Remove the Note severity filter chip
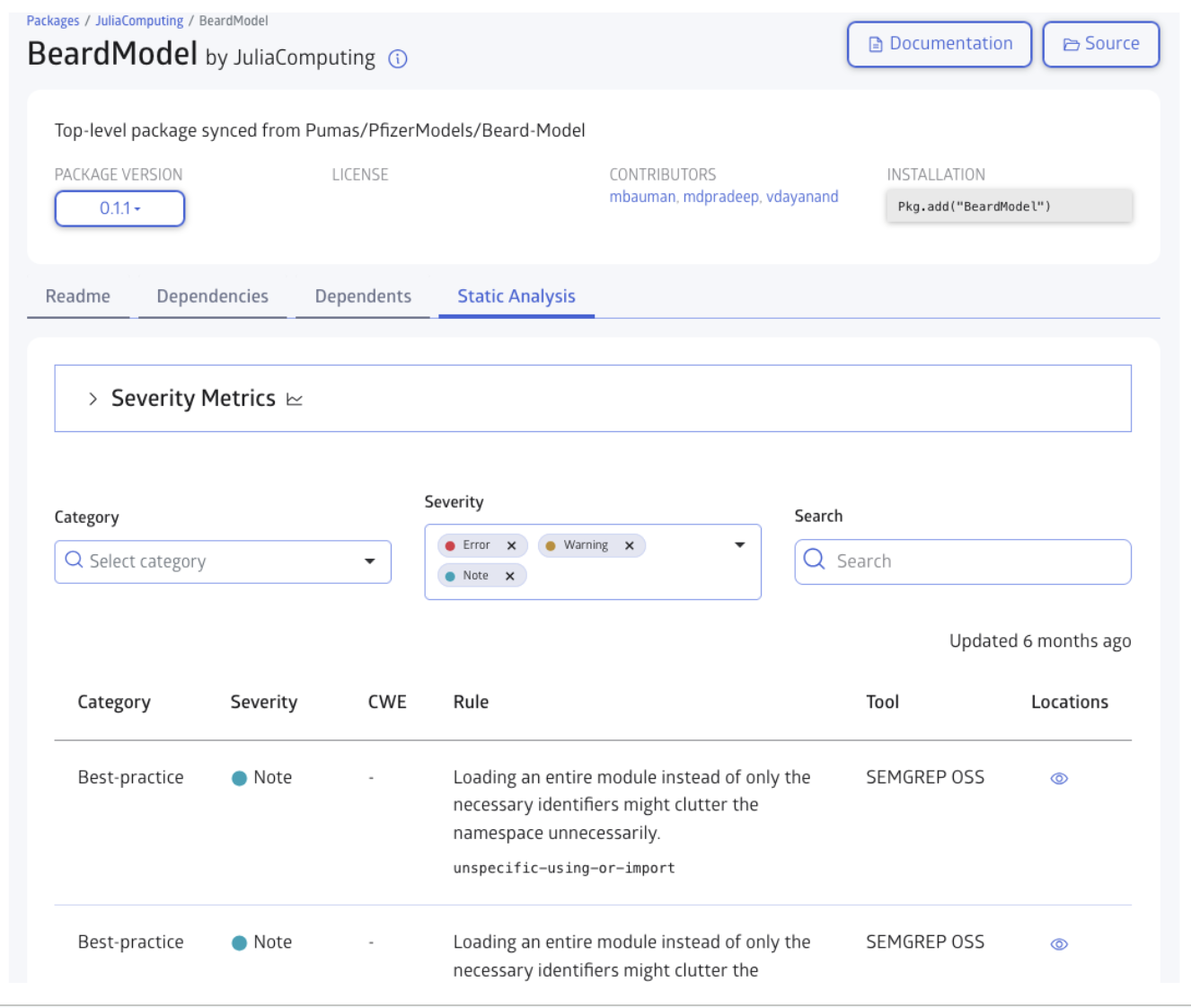The width and height of the screenshot is (1191, 1008). click(510, 575)
